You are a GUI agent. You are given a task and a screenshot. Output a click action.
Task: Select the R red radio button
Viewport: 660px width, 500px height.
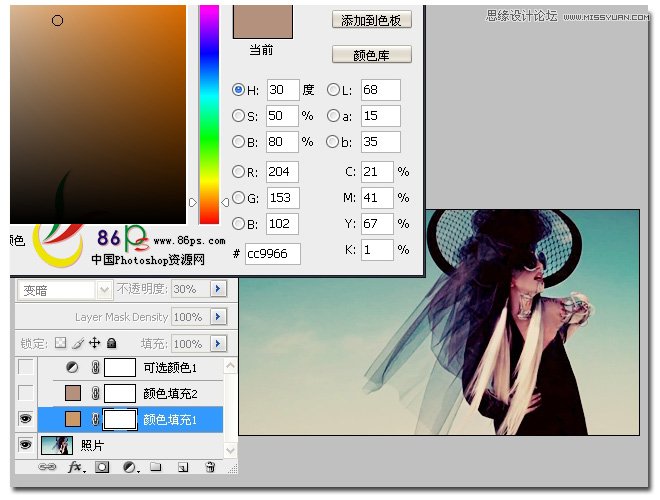238,171
